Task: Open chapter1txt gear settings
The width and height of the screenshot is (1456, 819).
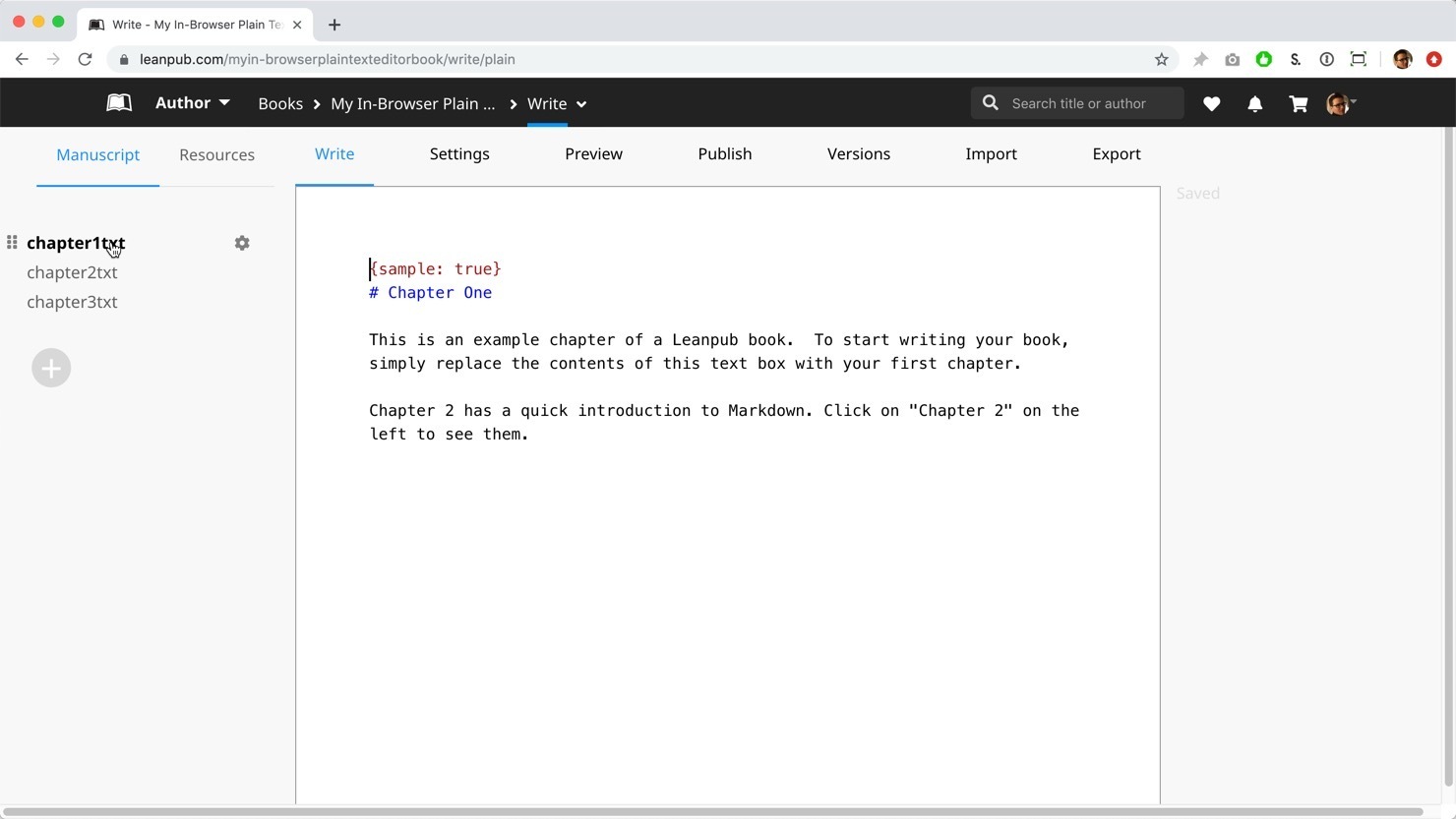Action: pos(242,243)
